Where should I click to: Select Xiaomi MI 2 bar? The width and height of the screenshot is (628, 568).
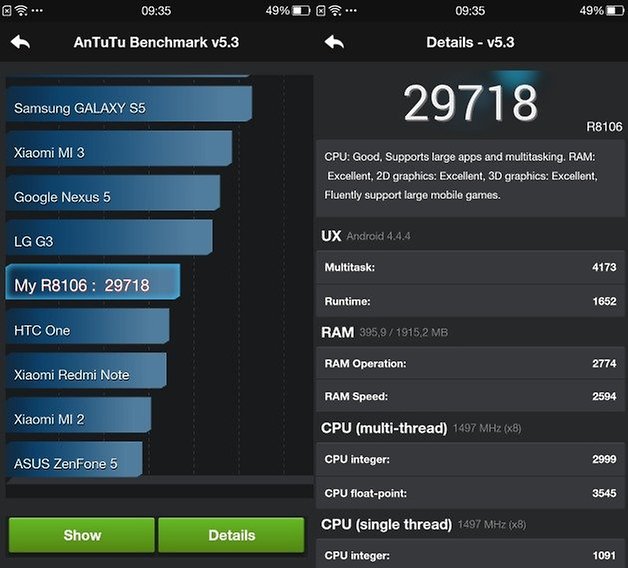coord(78,415)
